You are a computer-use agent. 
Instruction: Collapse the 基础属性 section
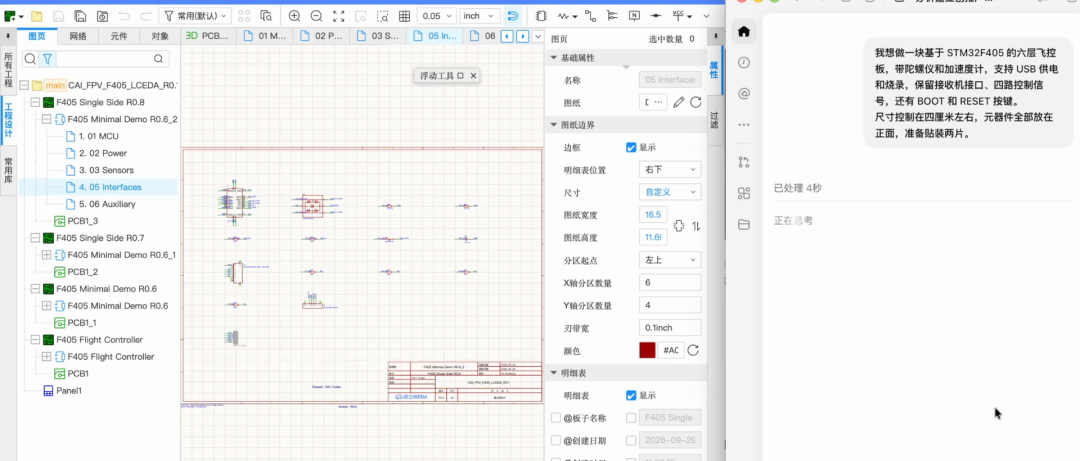pyautogui.click(x=554, y=58)
